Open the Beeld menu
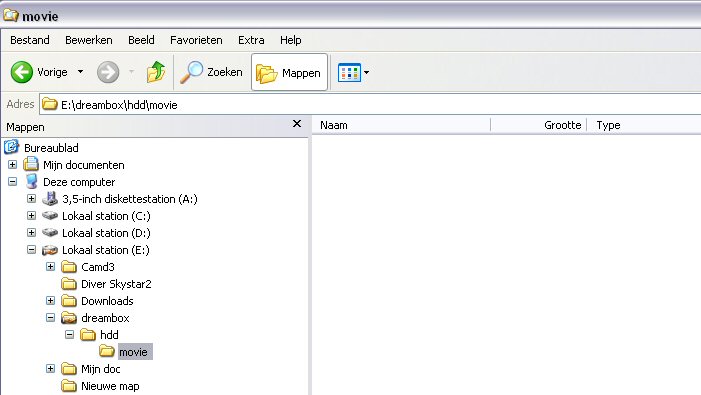 tap(141, 40)
